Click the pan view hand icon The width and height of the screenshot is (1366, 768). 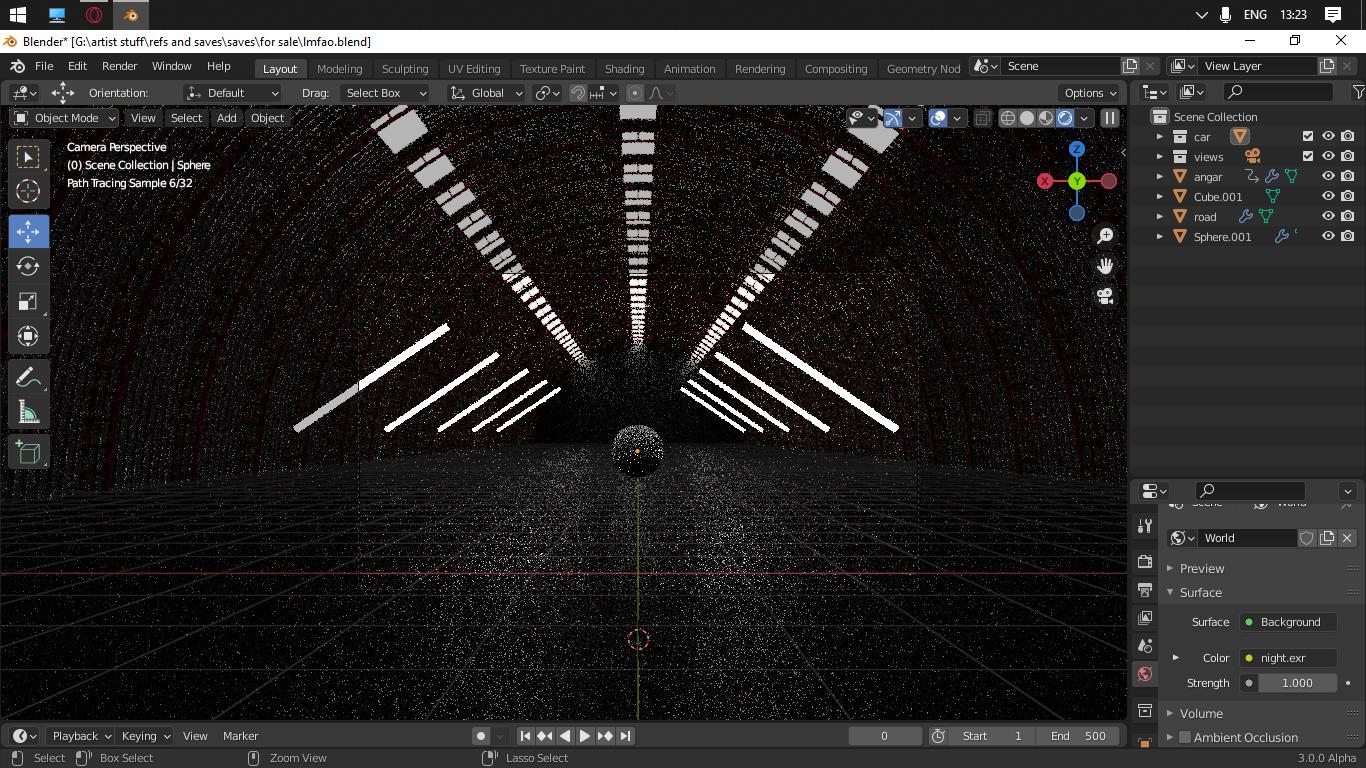1105,266
